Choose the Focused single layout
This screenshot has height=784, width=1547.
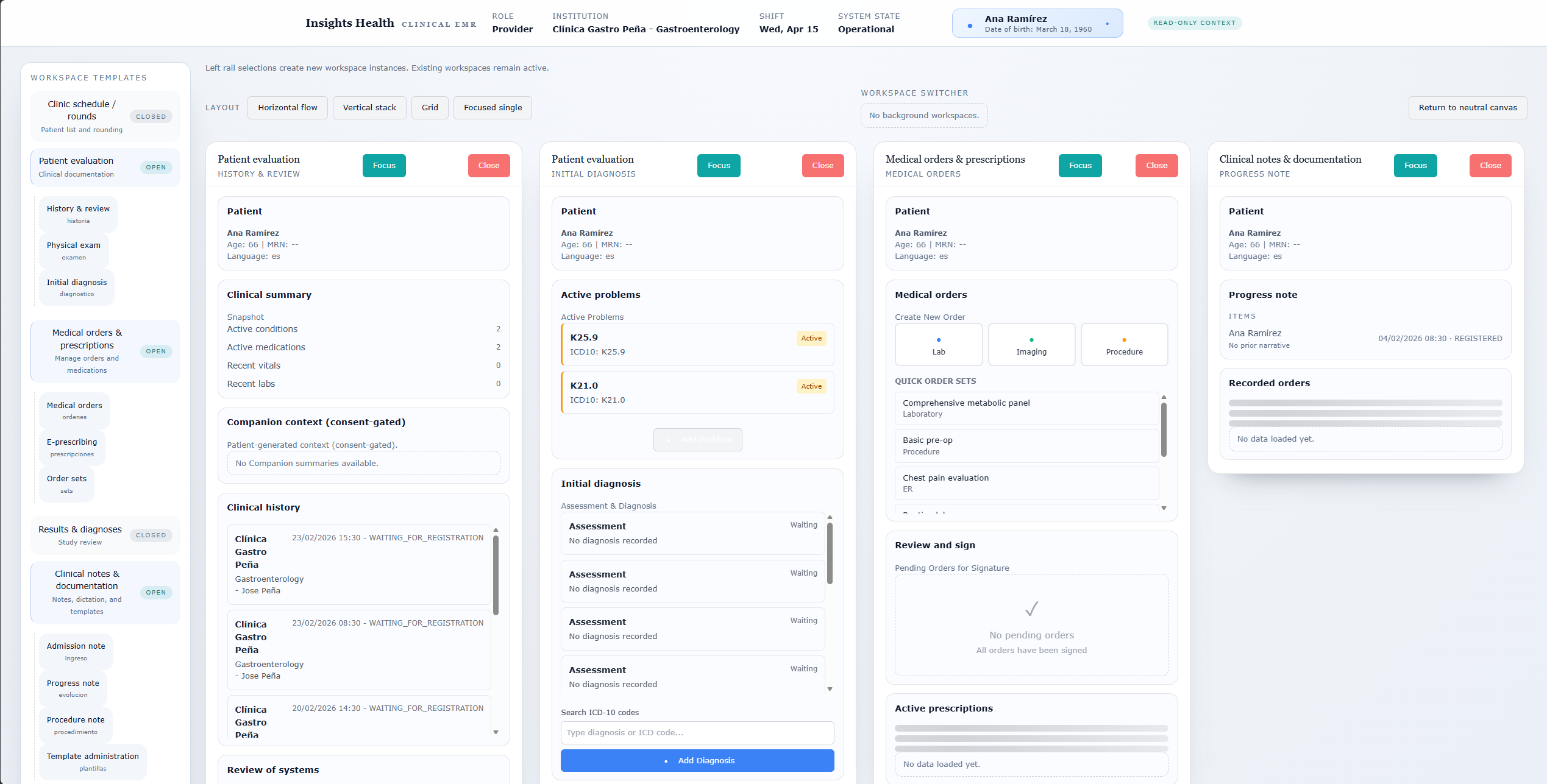point(493,108)
